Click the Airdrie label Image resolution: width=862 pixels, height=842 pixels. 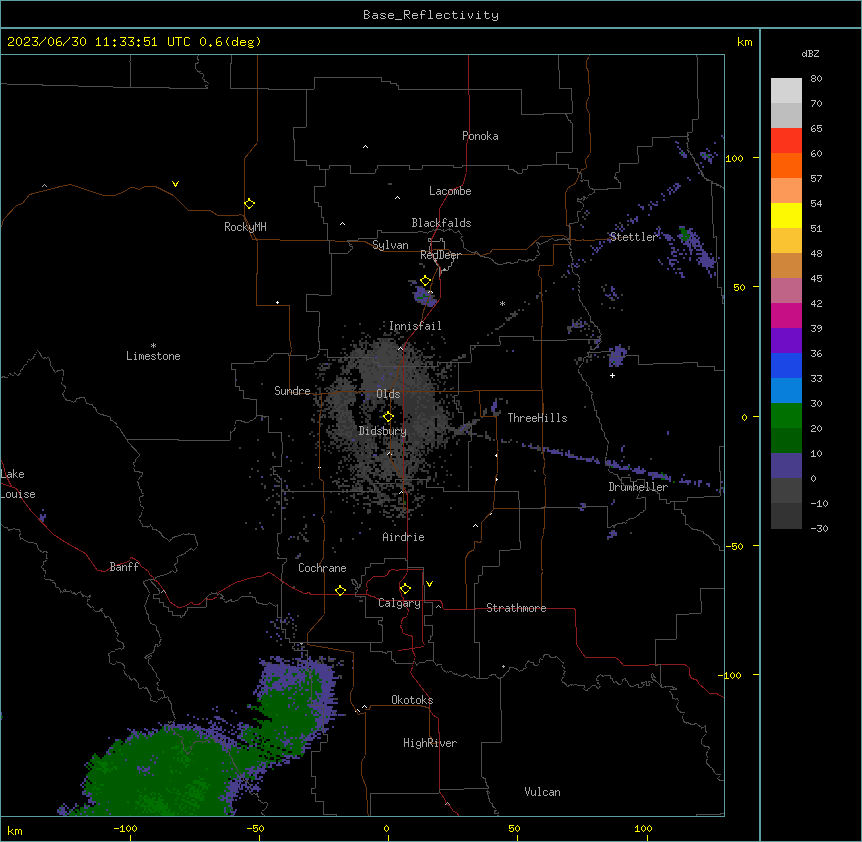tap(403, 537)
